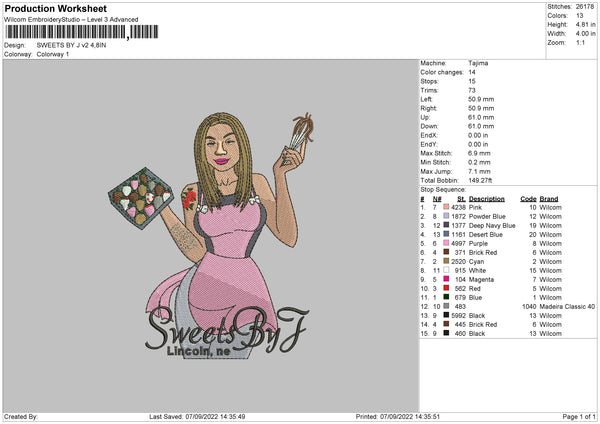Click the Color changes value 14
The width and height of the screenshot is (600, 424).
[472, 72]
